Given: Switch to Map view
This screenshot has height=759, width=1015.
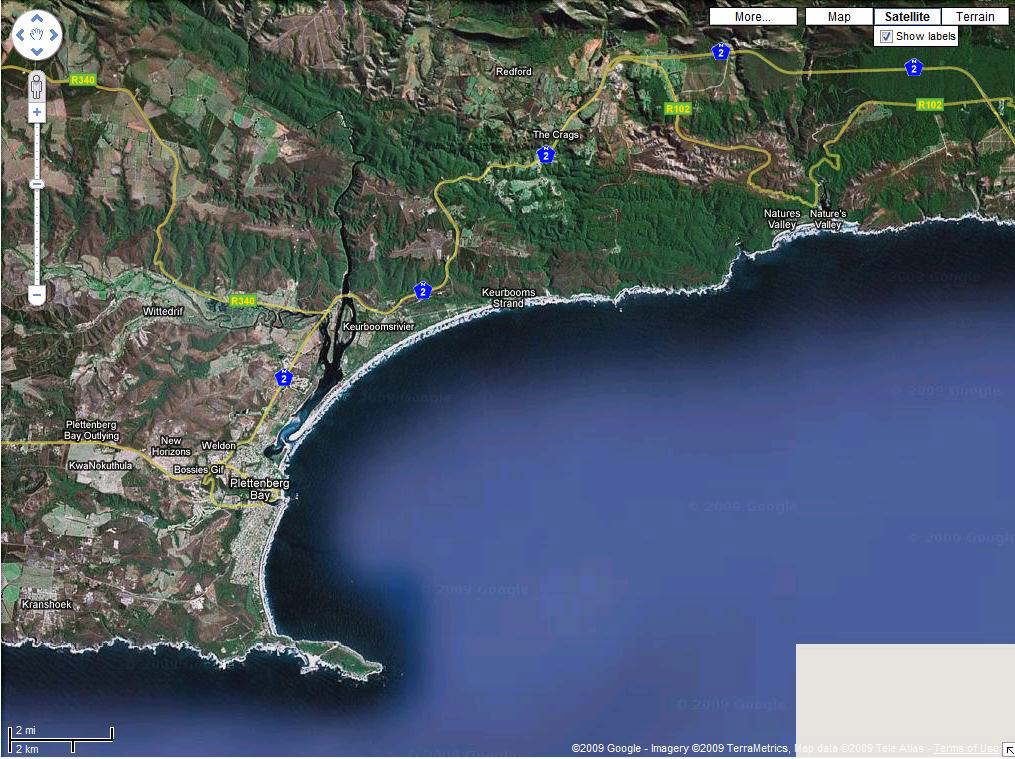Looking at the screenshot, I should click(839, 17).
